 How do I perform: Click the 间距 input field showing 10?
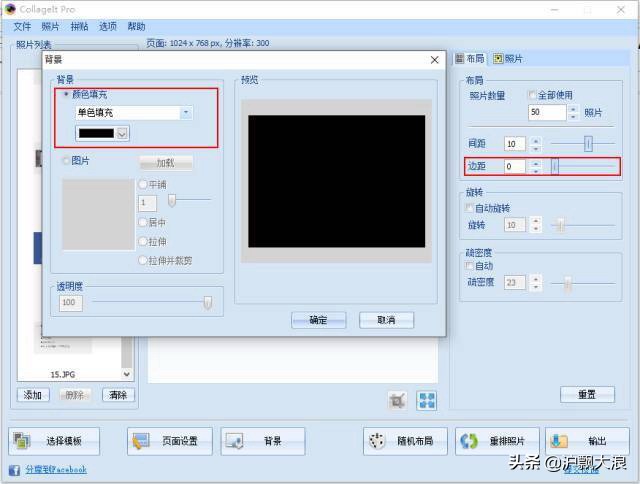tap(514, 144)
